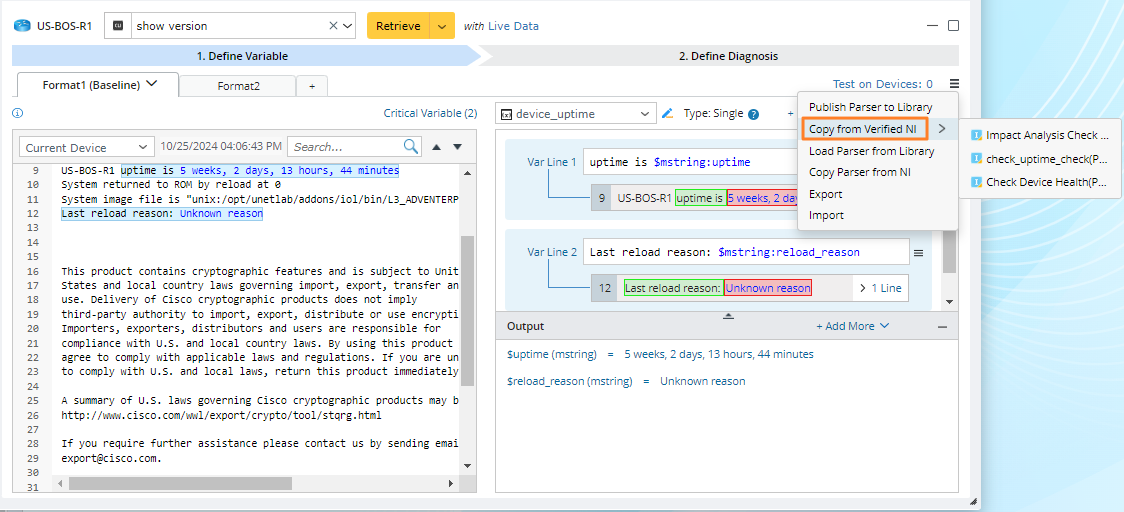This screenshot has width=1124, height=512.
Task: Click the Retrieve button
Action: 398,26
